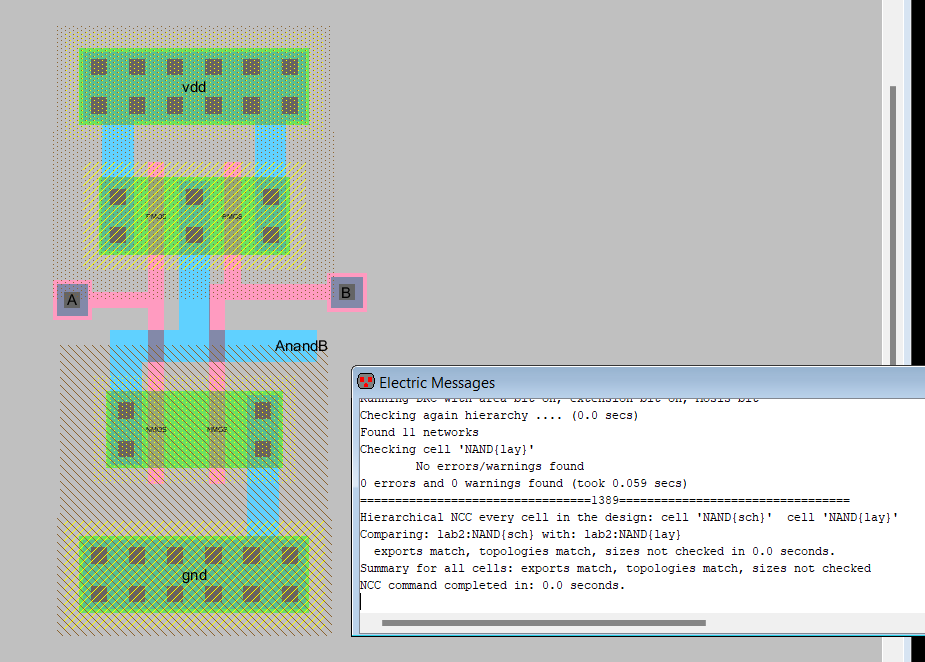Click the 'Summary for all cells' line
Screen dimensions: 925x662
coord(615,568)
